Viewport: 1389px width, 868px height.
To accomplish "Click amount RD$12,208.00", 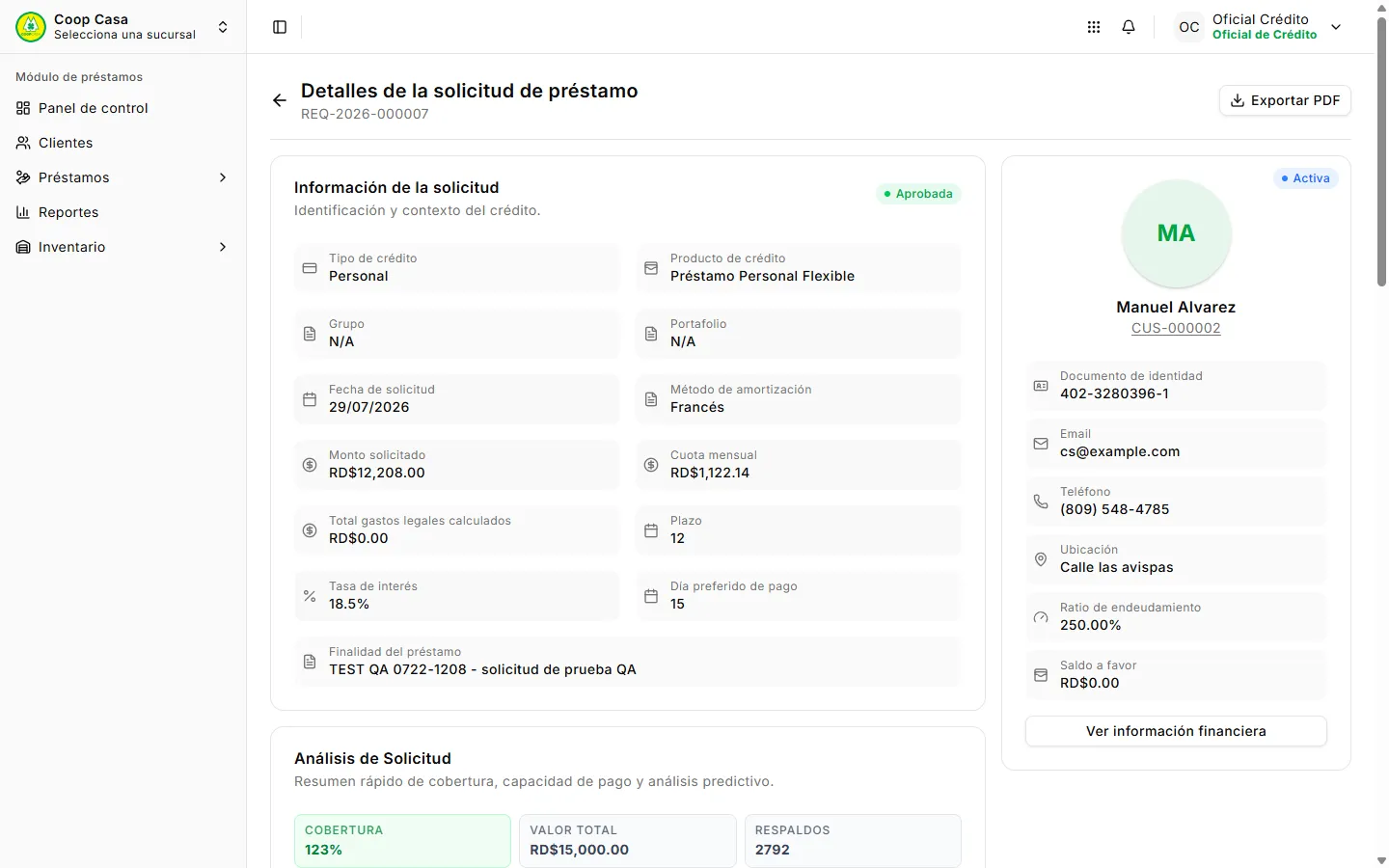I will tap(377, 473).
